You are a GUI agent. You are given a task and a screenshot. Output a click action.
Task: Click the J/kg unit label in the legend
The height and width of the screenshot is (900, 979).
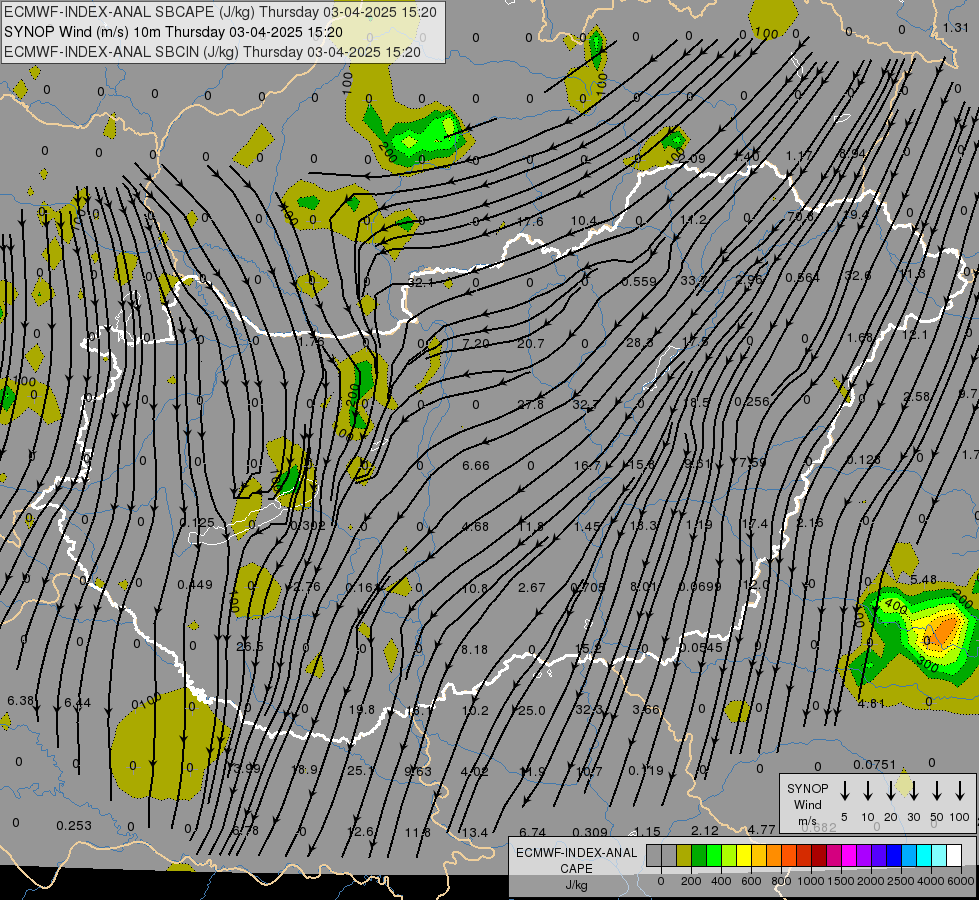point(576,885)
